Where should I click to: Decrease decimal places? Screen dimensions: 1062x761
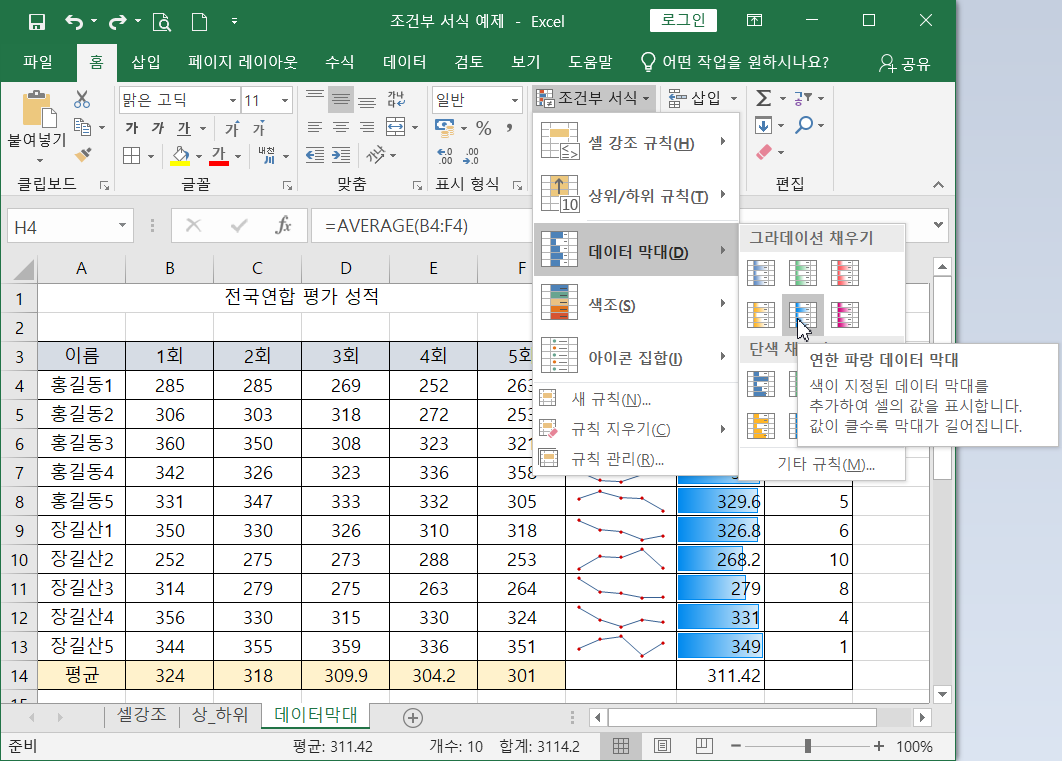pos(471,156)
